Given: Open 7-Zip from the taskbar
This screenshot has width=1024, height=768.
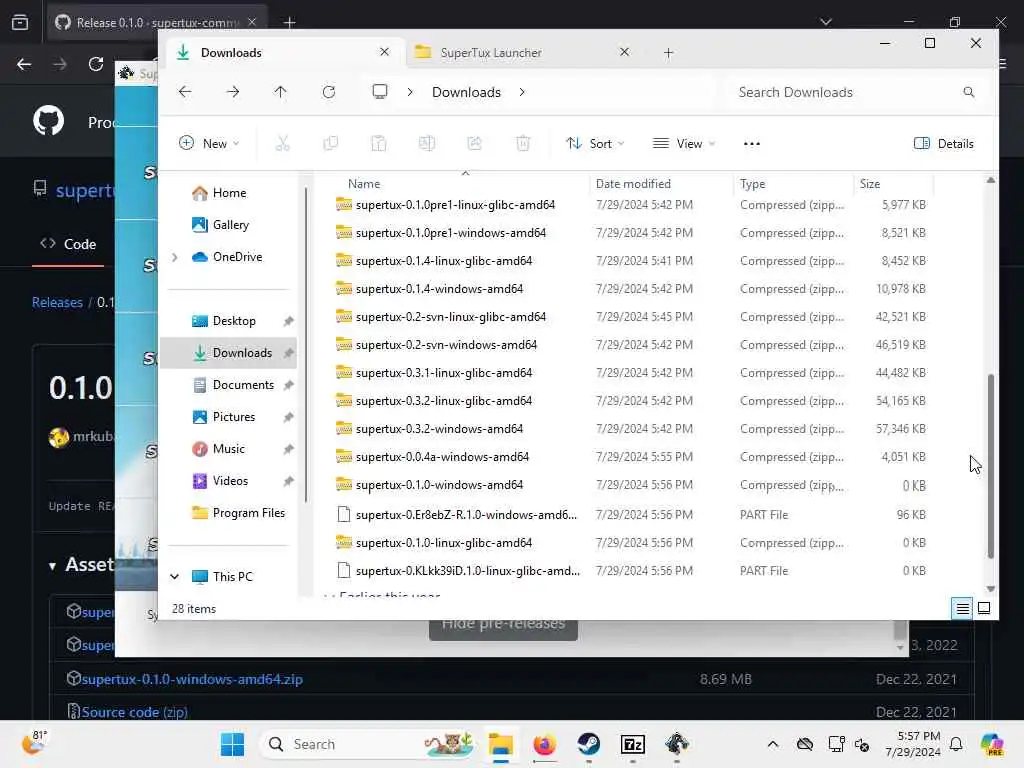Looking at the screenshot, I should 632,744.
